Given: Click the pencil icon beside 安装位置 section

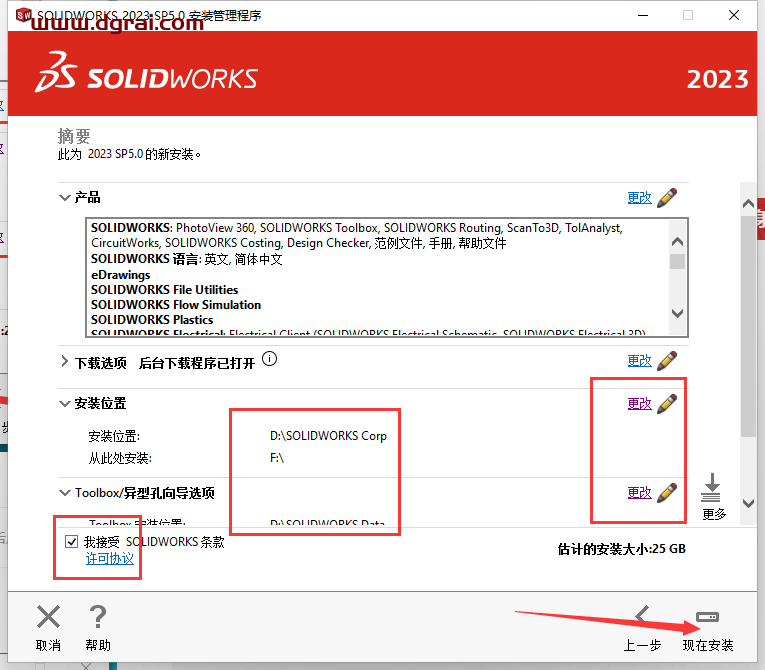Looking at the screenshot, I should pyautogui.click(x=667, y=404).
